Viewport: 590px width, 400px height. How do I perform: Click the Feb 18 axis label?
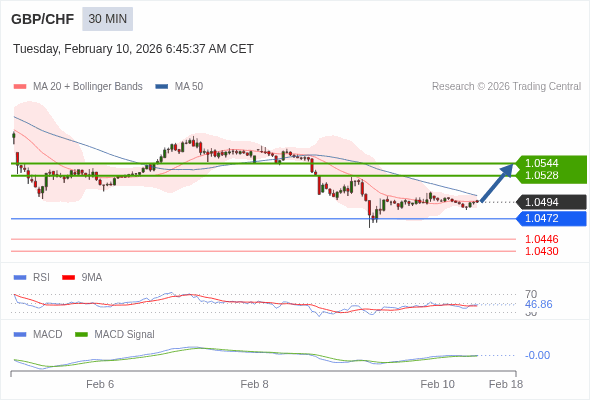point(506,384)
